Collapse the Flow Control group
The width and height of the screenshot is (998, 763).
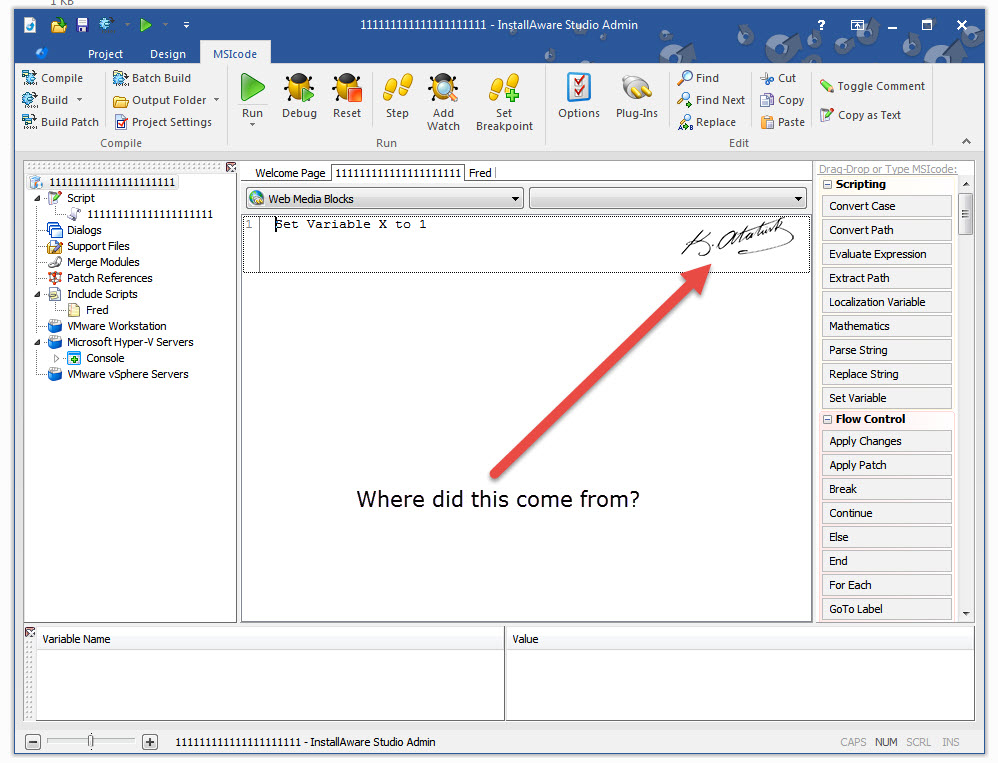pyautogui.click(x=827, y=419)
